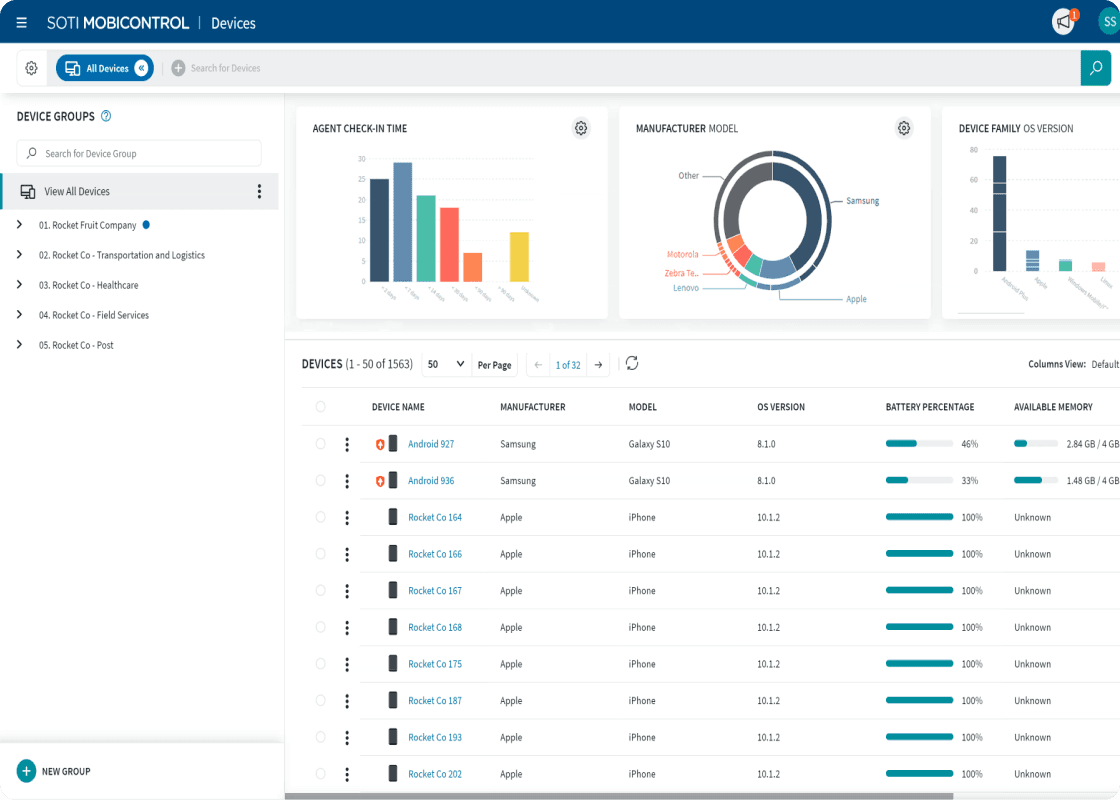Viewport: 1120px width, 800px height.
Task: Sort by OS Version column header
Action: click(781, 407)
